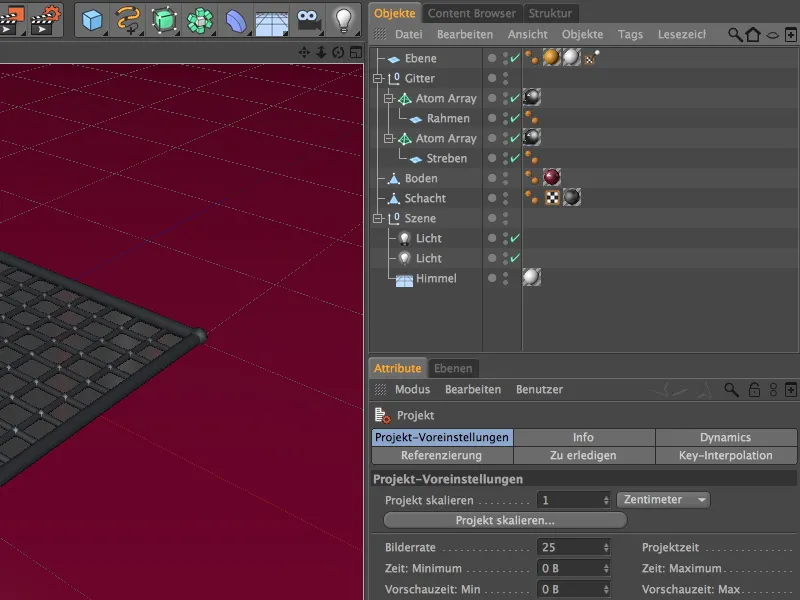The height and width of the screenshot is (600, 800).
Task: Switch to the Ebenen tab
Action: [453, 368]
